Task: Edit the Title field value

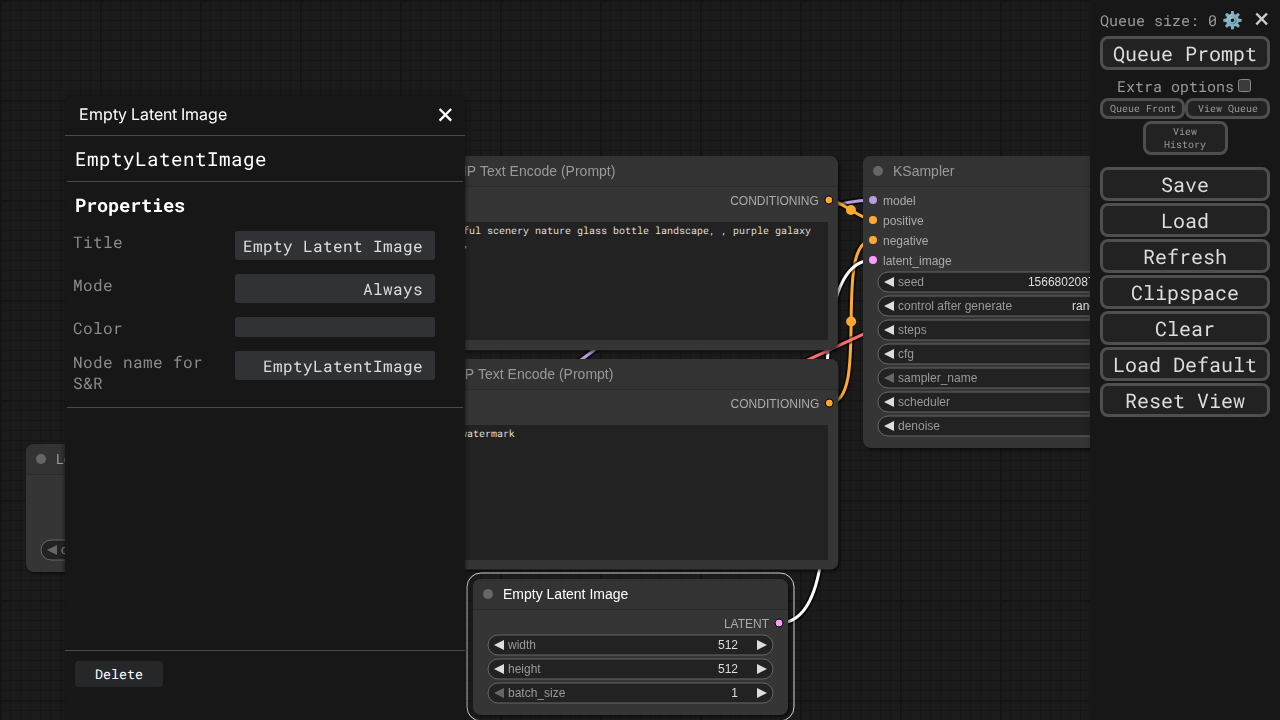Action: 335,246
